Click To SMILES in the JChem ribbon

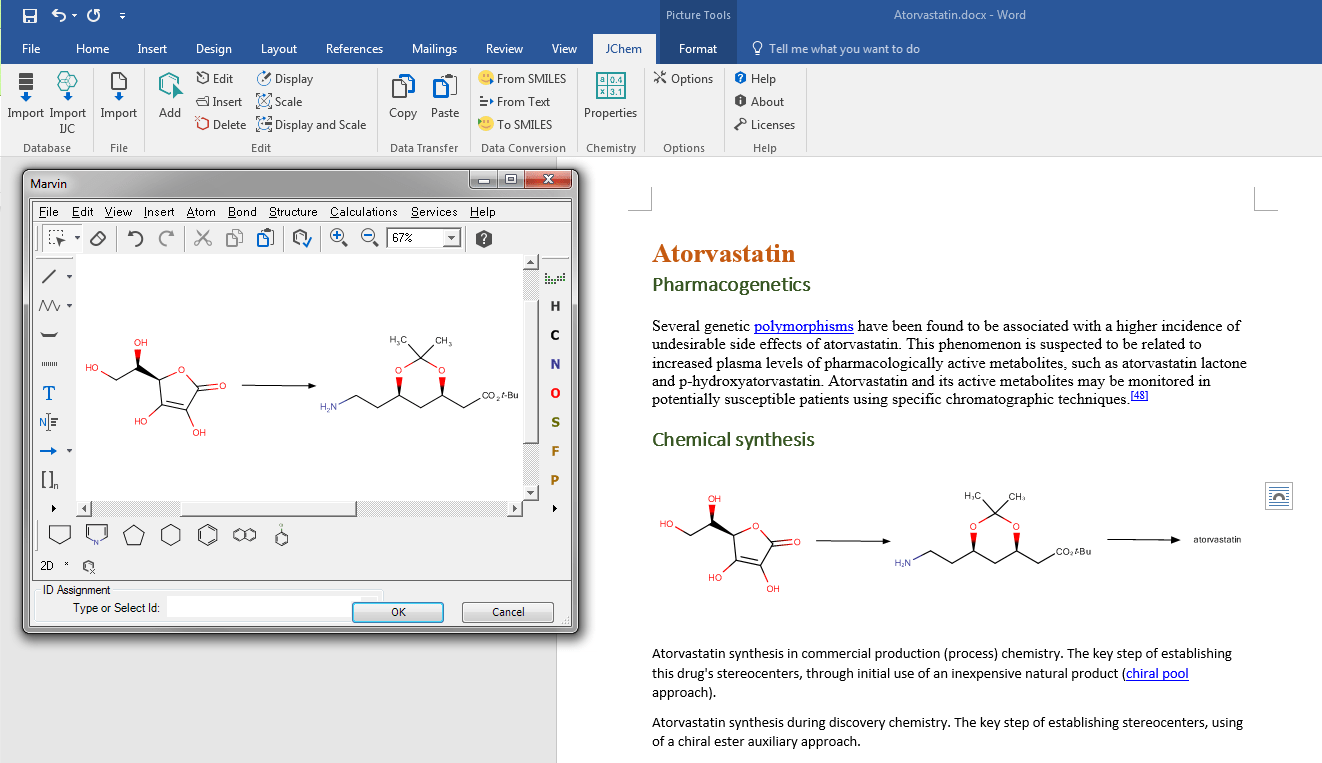(516, 124)
